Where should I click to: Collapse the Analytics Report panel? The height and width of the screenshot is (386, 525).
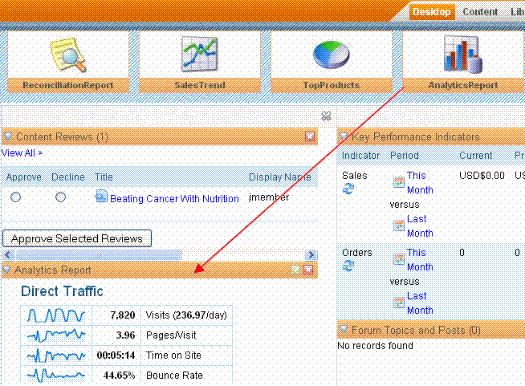pos(7,269)
